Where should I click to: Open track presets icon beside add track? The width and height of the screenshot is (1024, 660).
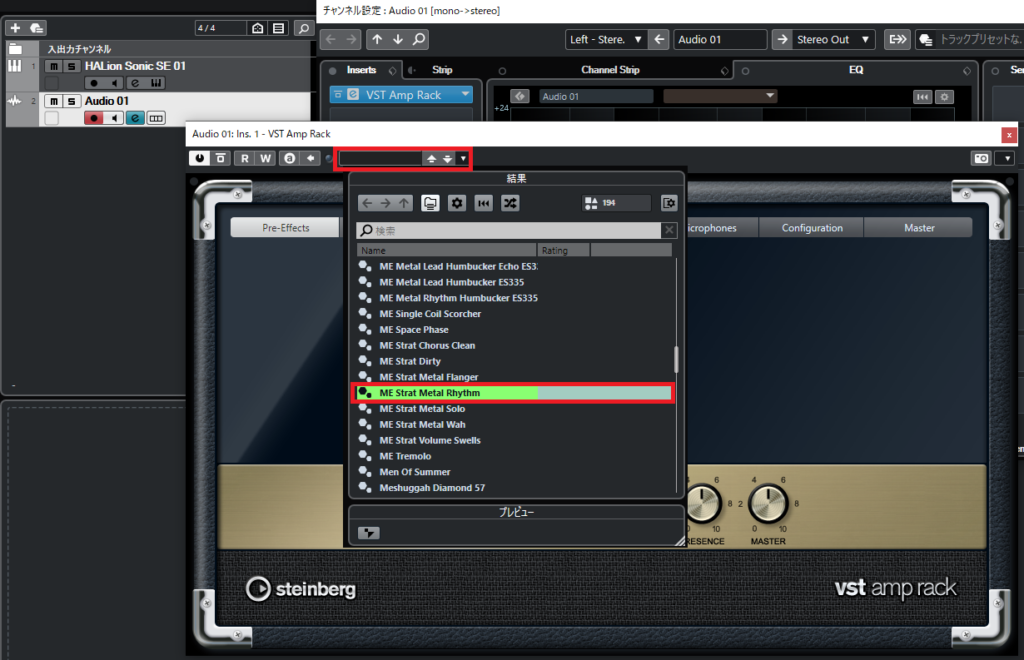point(37,28)
